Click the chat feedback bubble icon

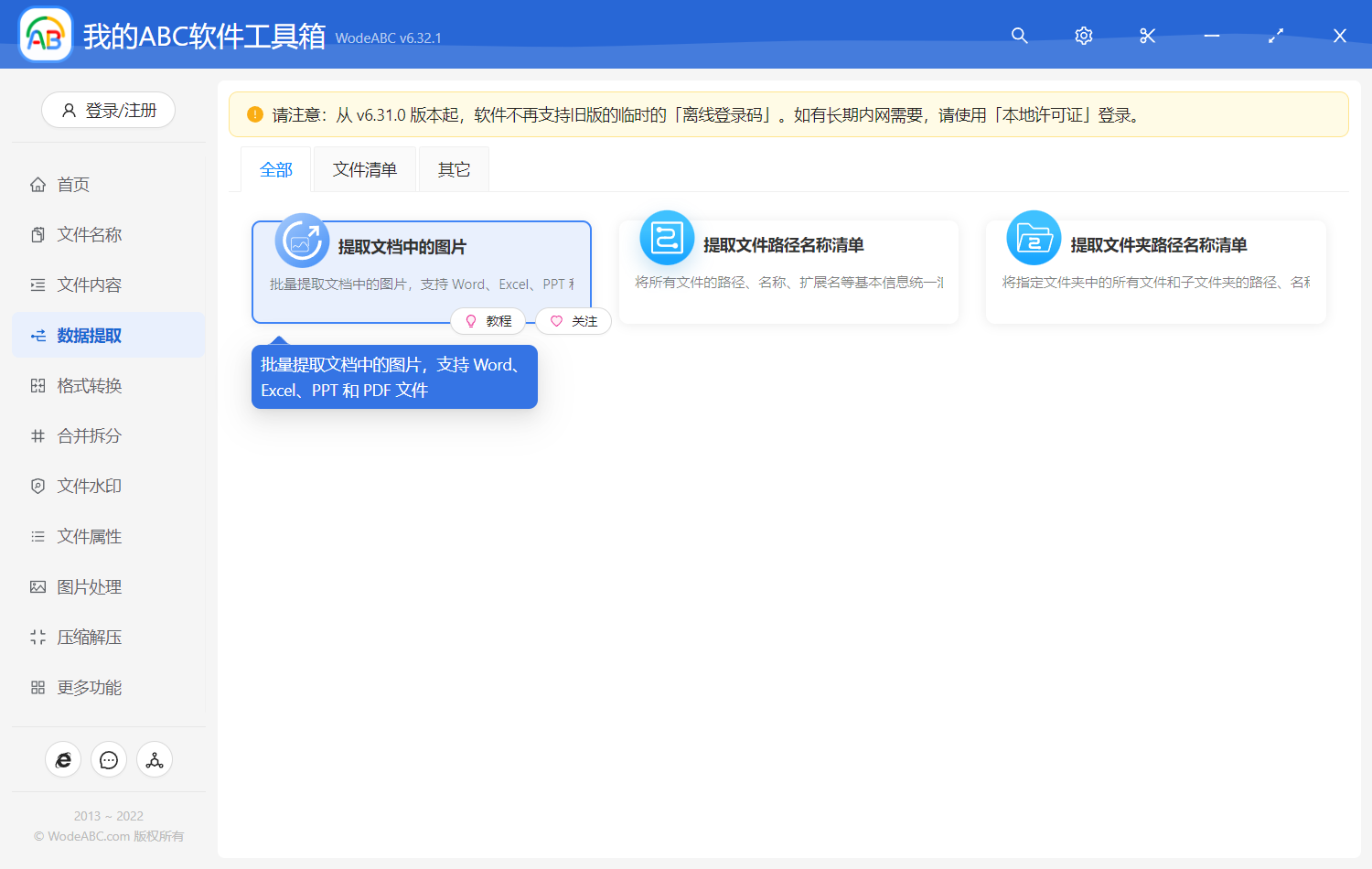(x=109, y=759)
